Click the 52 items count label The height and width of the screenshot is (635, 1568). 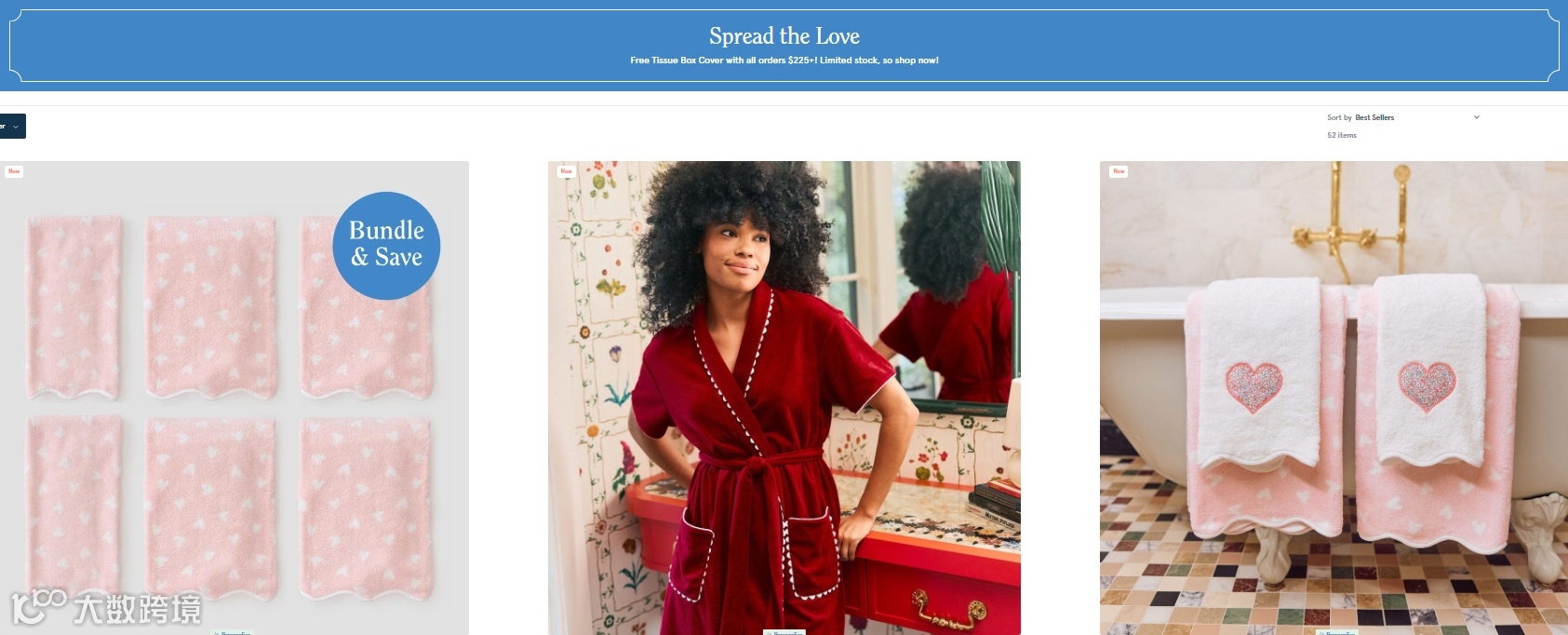pos(1342,136)
